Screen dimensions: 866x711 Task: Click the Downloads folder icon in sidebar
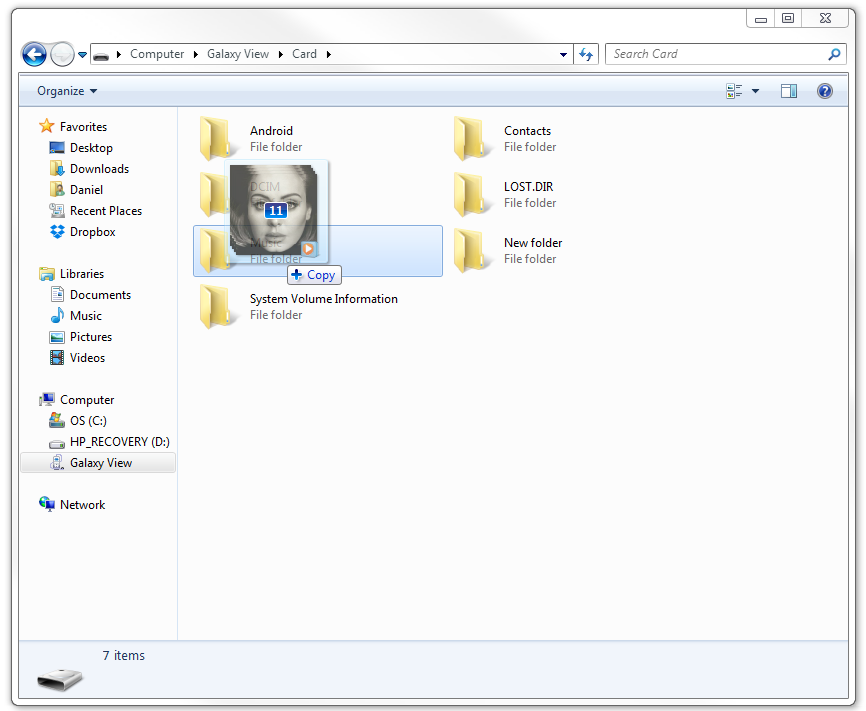[x=57, y=168]
